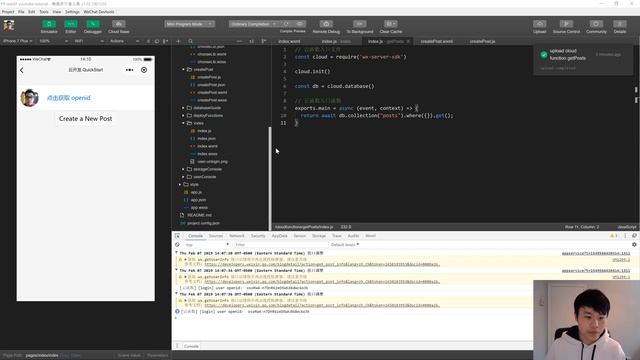This screenshot has width=640, height=360.
Task: Open the Settings menu
Action: tap(72, 12)
